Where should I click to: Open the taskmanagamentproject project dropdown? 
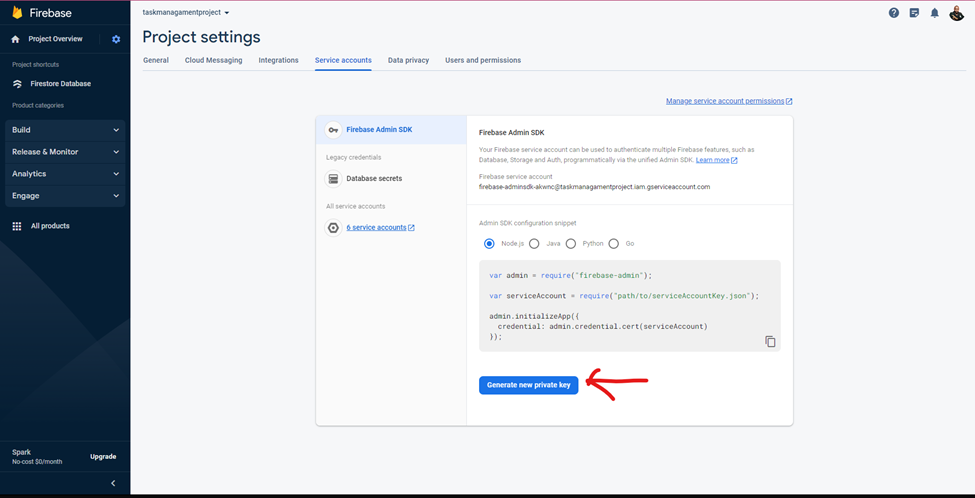coord(186,12)
